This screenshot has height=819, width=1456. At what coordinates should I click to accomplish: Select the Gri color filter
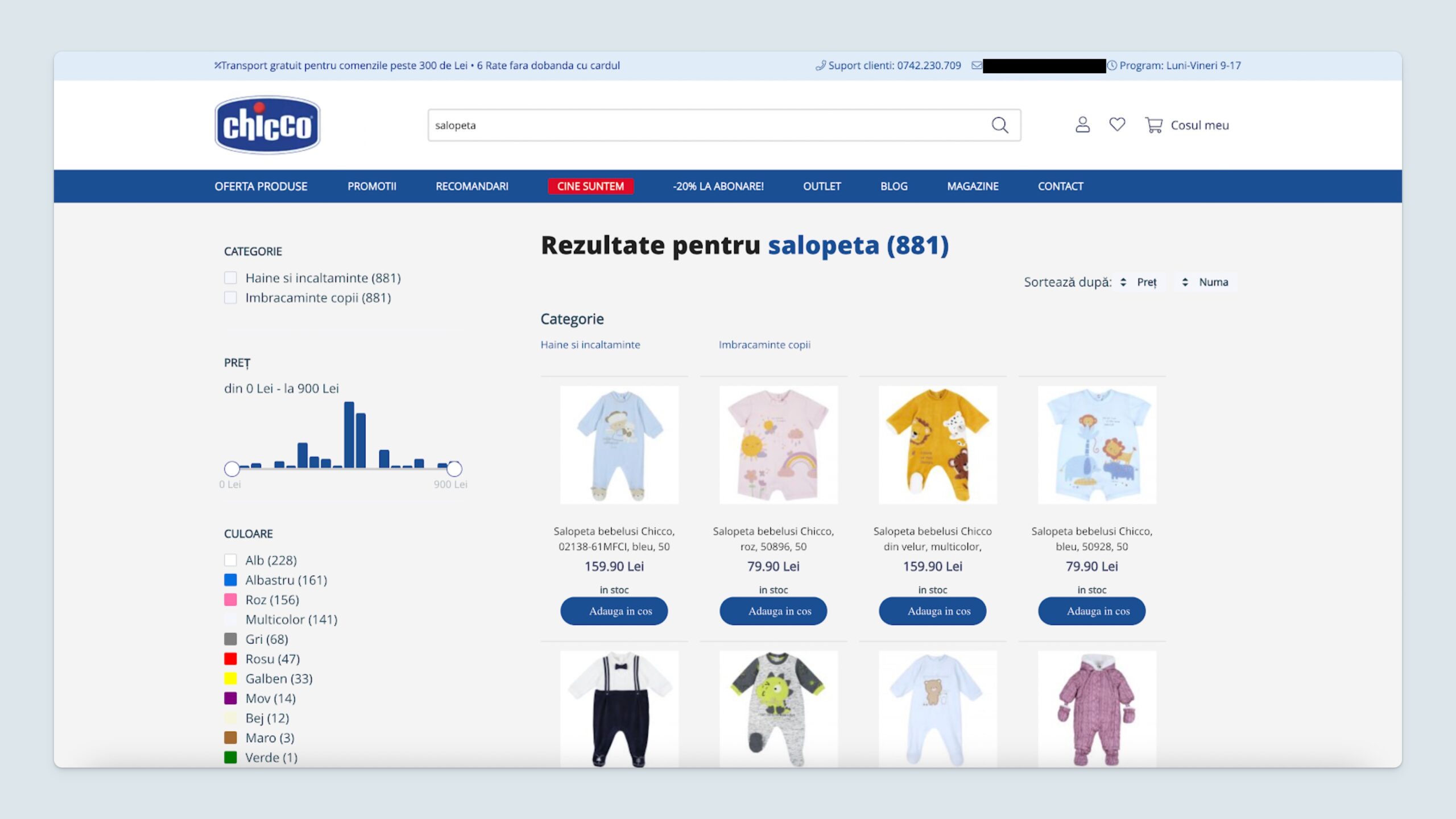tap(230, 639)
